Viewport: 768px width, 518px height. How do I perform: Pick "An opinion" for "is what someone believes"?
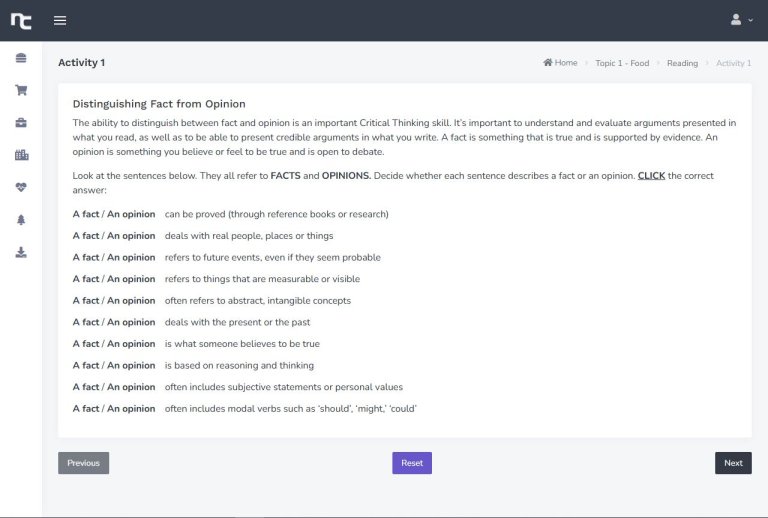click(131, 344)
